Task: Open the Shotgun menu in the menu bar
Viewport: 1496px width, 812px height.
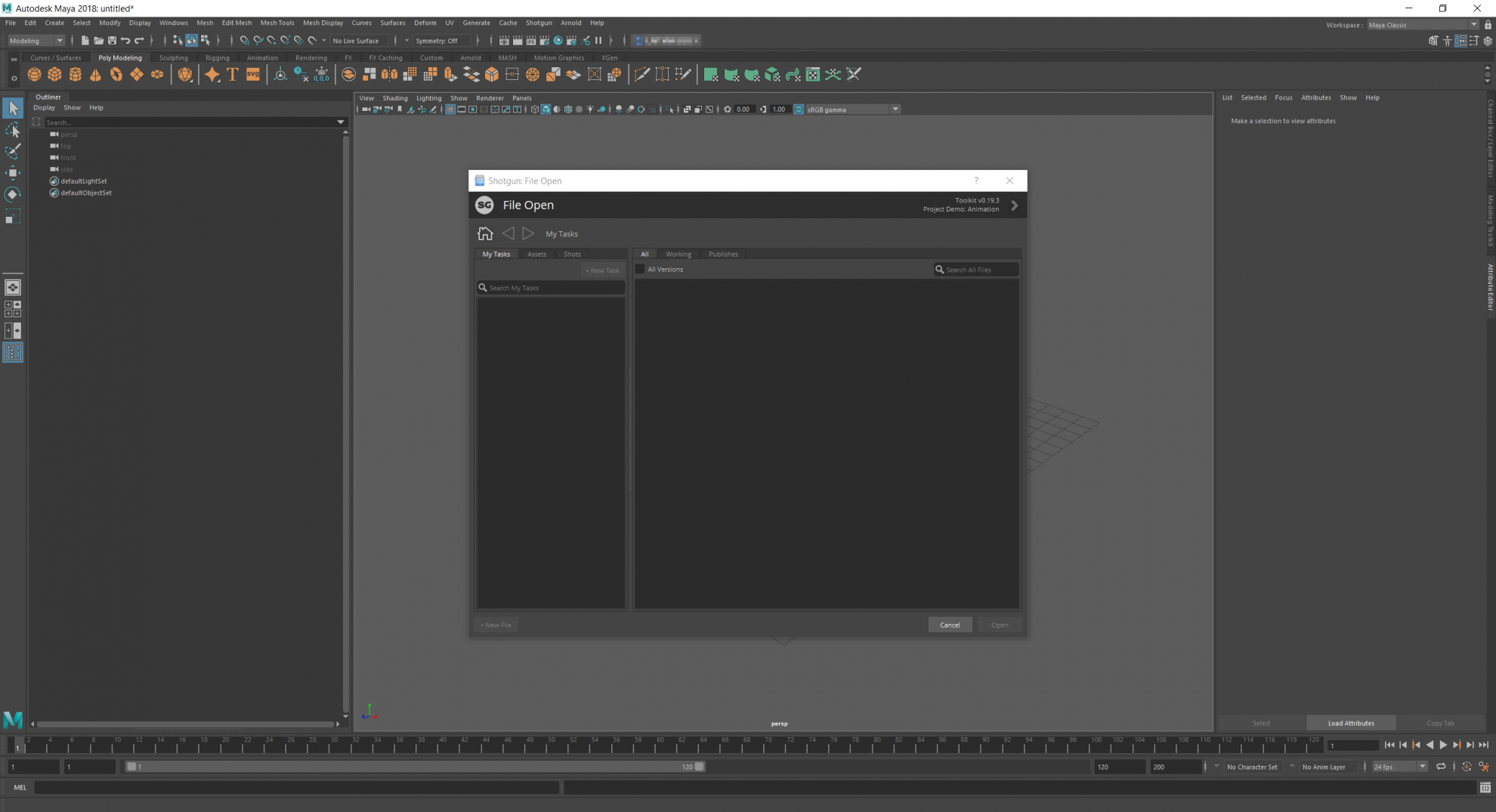Action: [539, 23]
